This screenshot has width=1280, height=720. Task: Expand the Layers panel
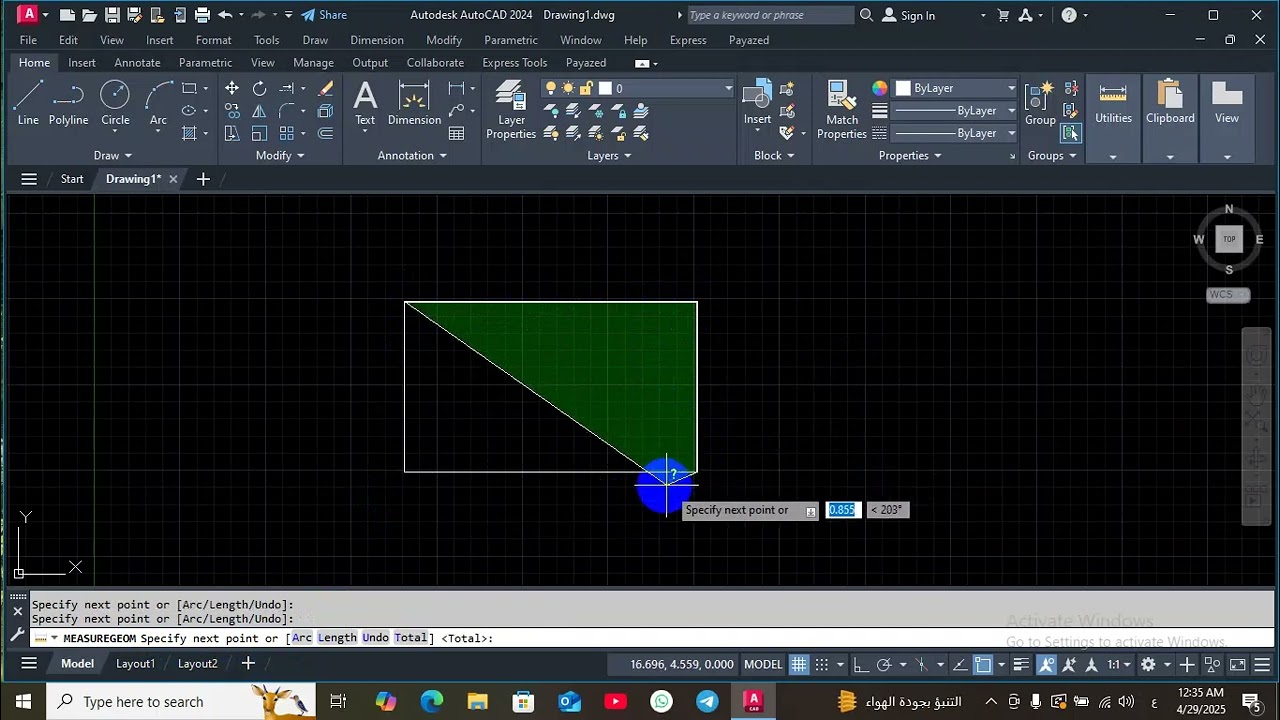609,155
